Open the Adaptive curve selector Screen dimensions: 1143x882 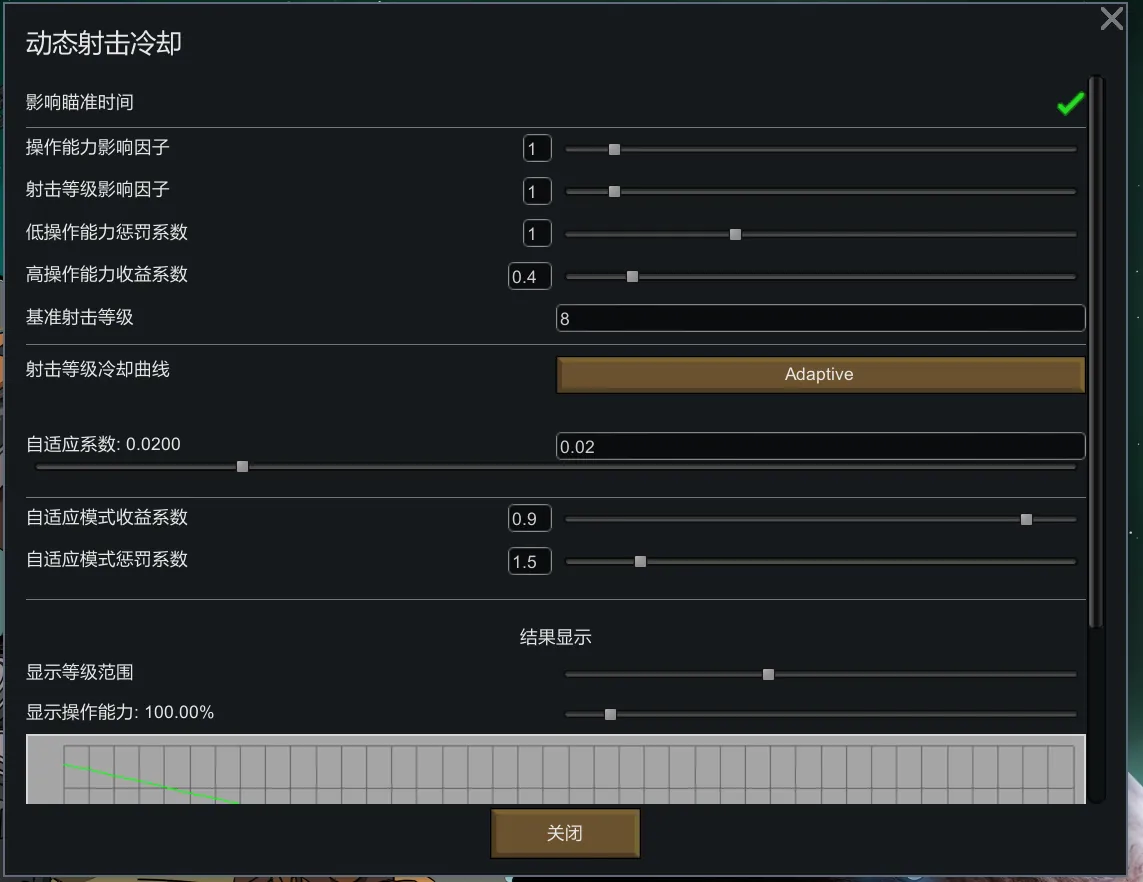pos(820,375)
